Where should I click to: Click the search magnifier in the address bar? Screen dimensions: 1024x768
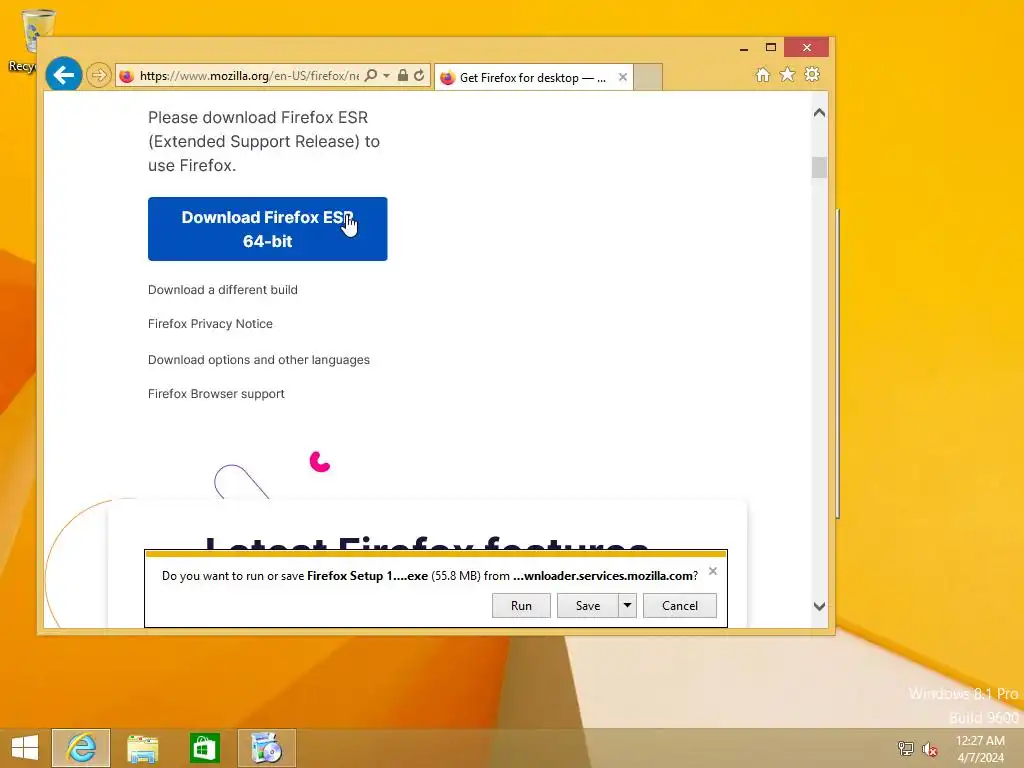coord(371,75)
